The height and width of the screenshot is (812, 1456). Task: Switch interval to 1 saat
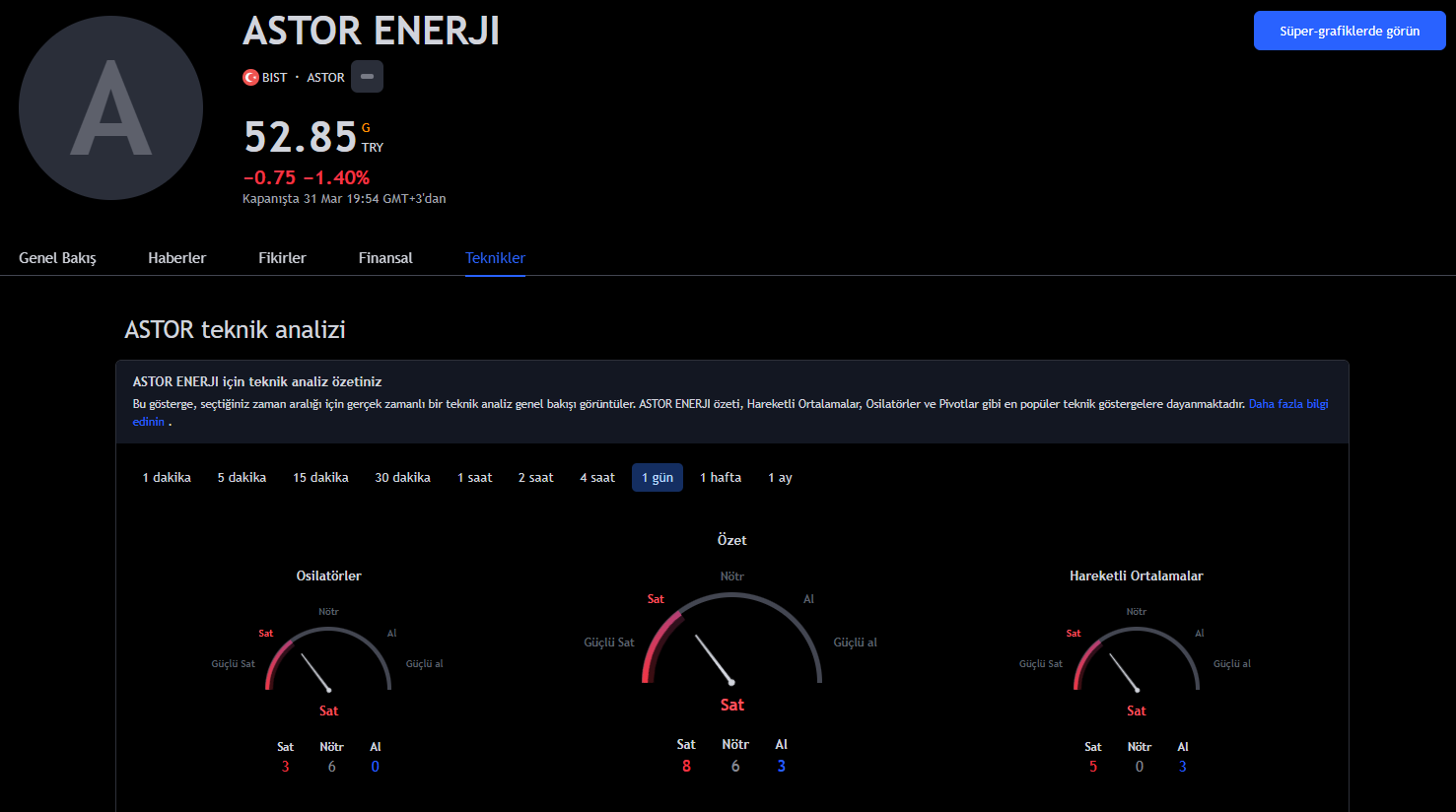pos(474,478)
